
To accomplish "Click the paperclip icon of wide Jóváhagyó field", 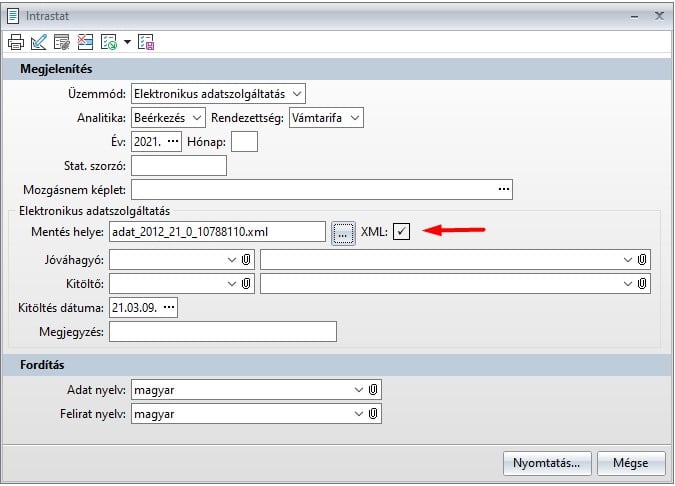I will (642, 260).
